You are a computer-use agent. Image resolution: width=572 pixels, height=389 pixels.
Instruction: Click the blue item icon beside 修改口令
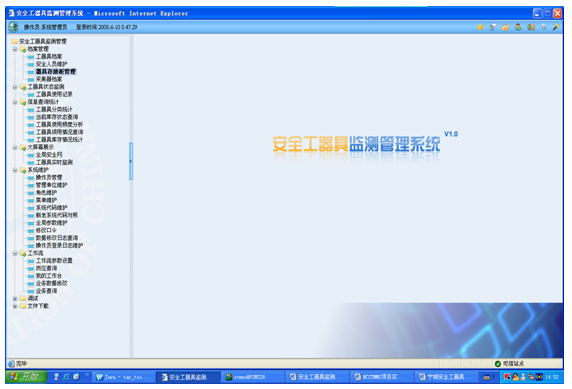tap(31, 231)
